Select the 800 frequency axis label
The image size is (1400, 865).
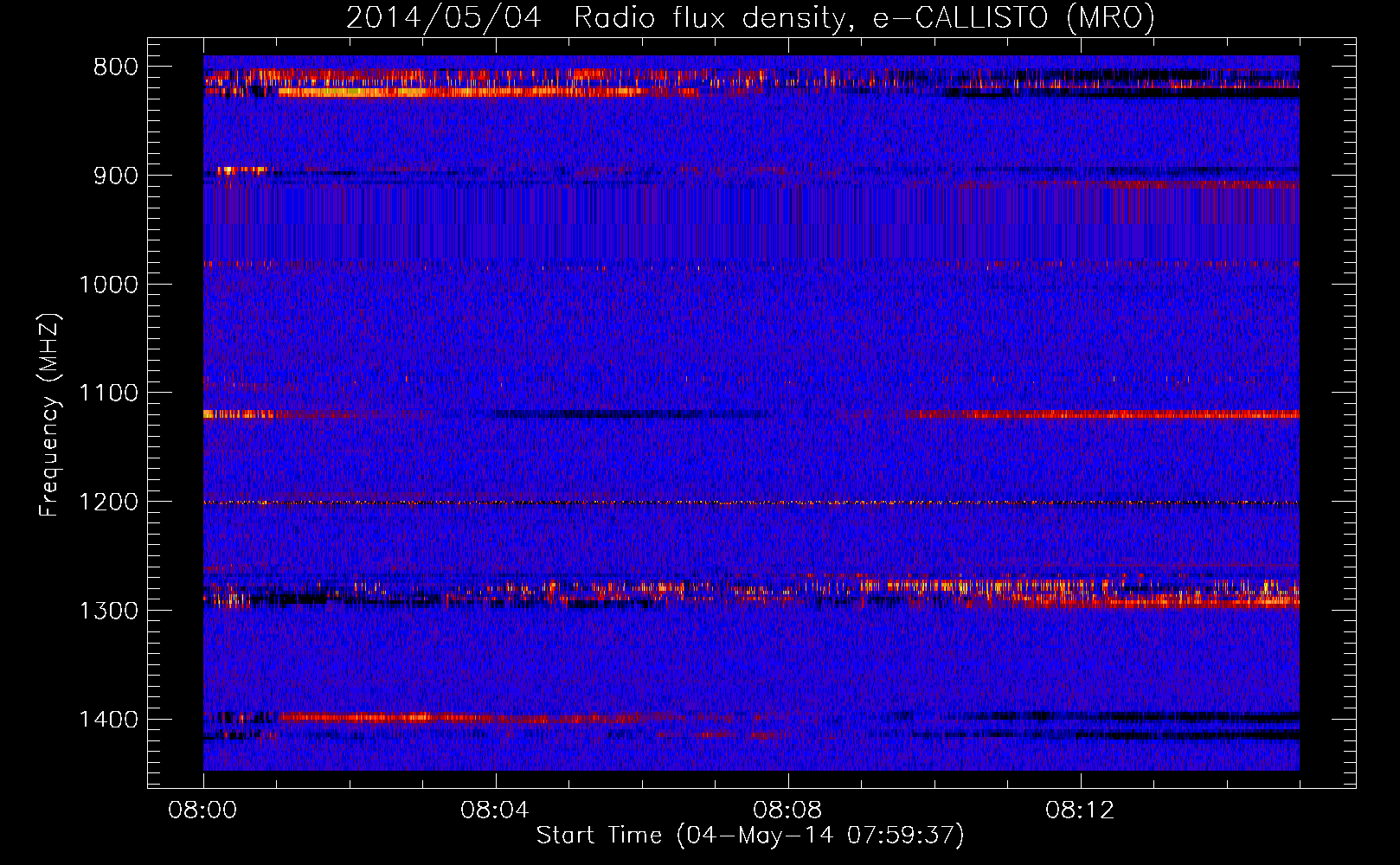tap(116, 67)
